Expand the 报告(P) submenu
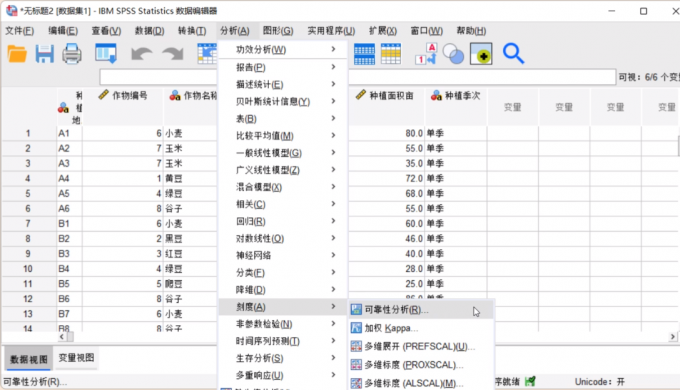 tap(283, 67)
